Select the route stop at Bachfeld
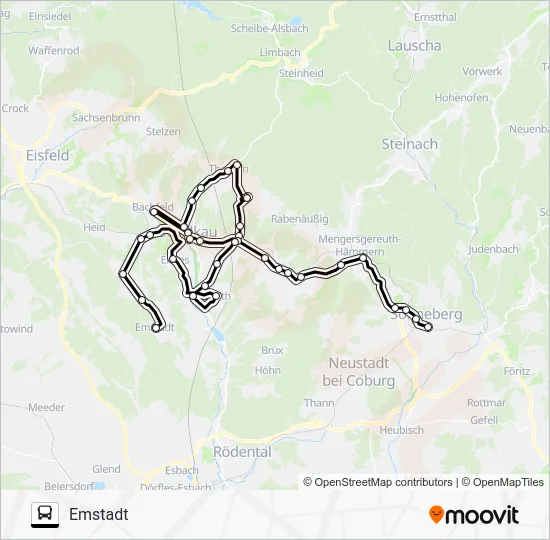The height and width of the screenshot is (540, 550). pos(154,212)
